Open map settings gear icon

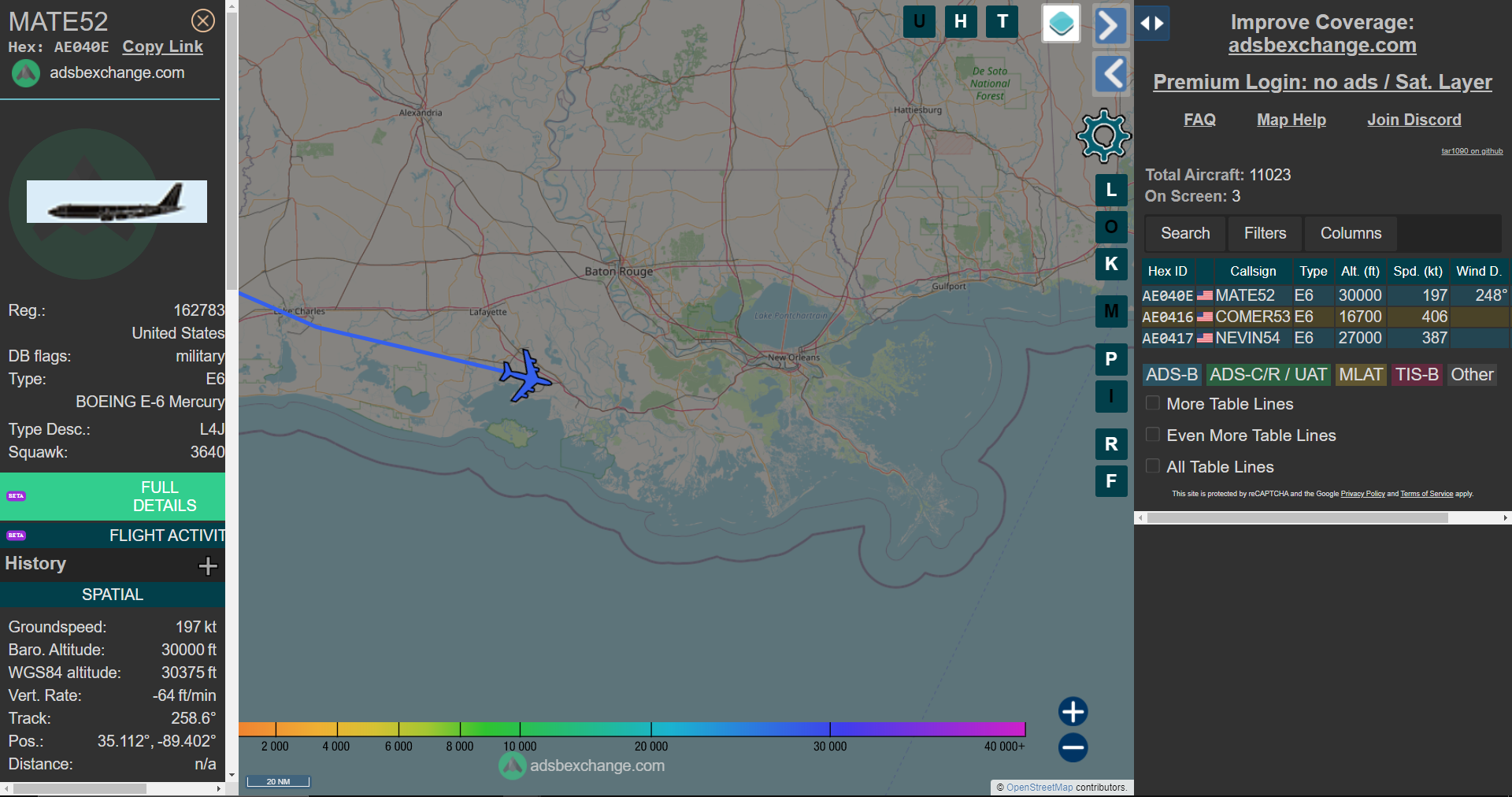coord(1103,135)
